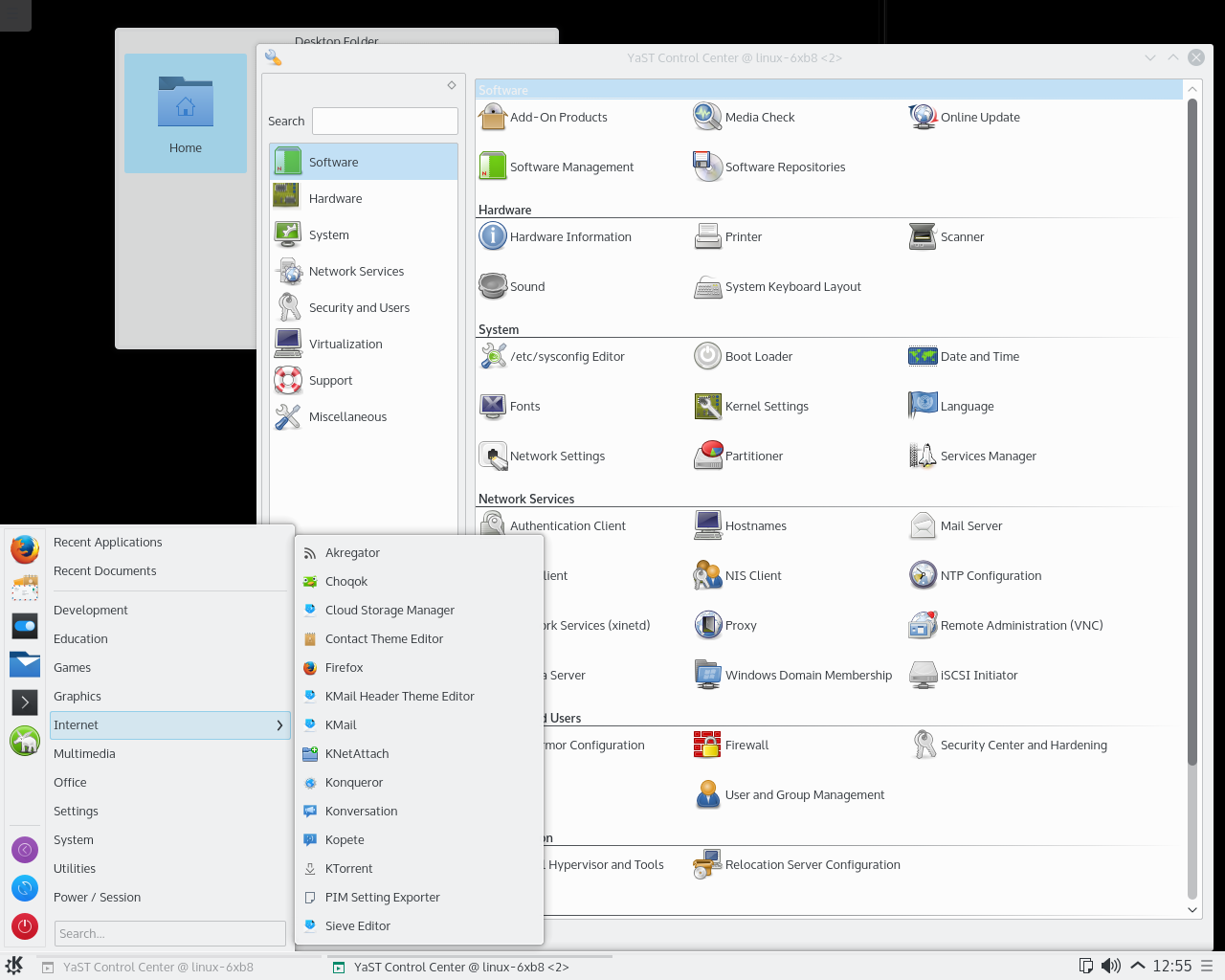Click the terminal icon in launcher favorites
Viewport: 1225px width, 980px height.
(x=25, y=702)
